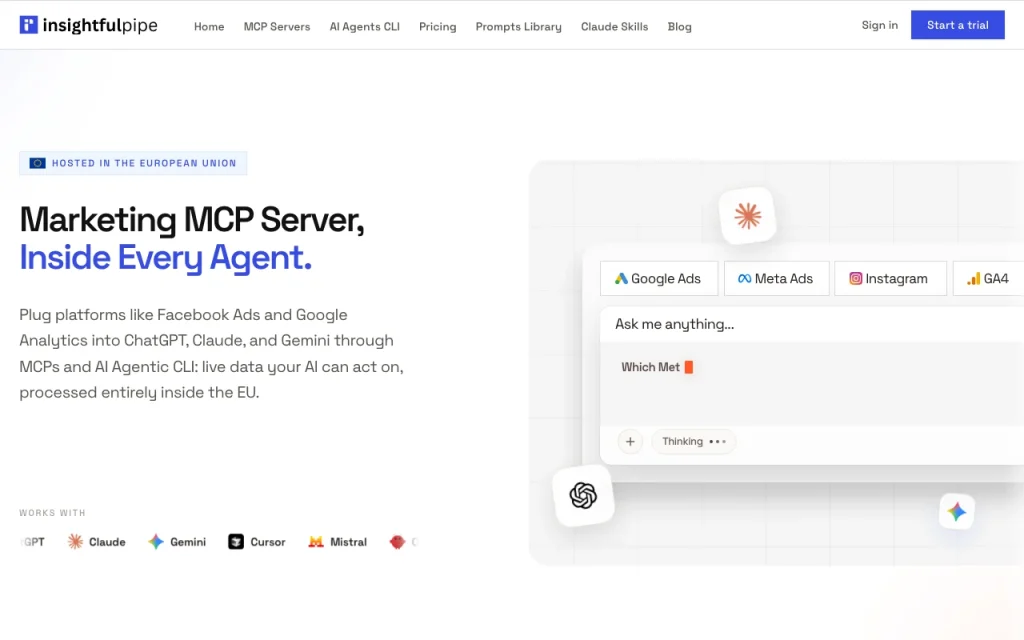Click the Gemini label in Works With
Screen dimensions: 1024x640
click(188, 542)
